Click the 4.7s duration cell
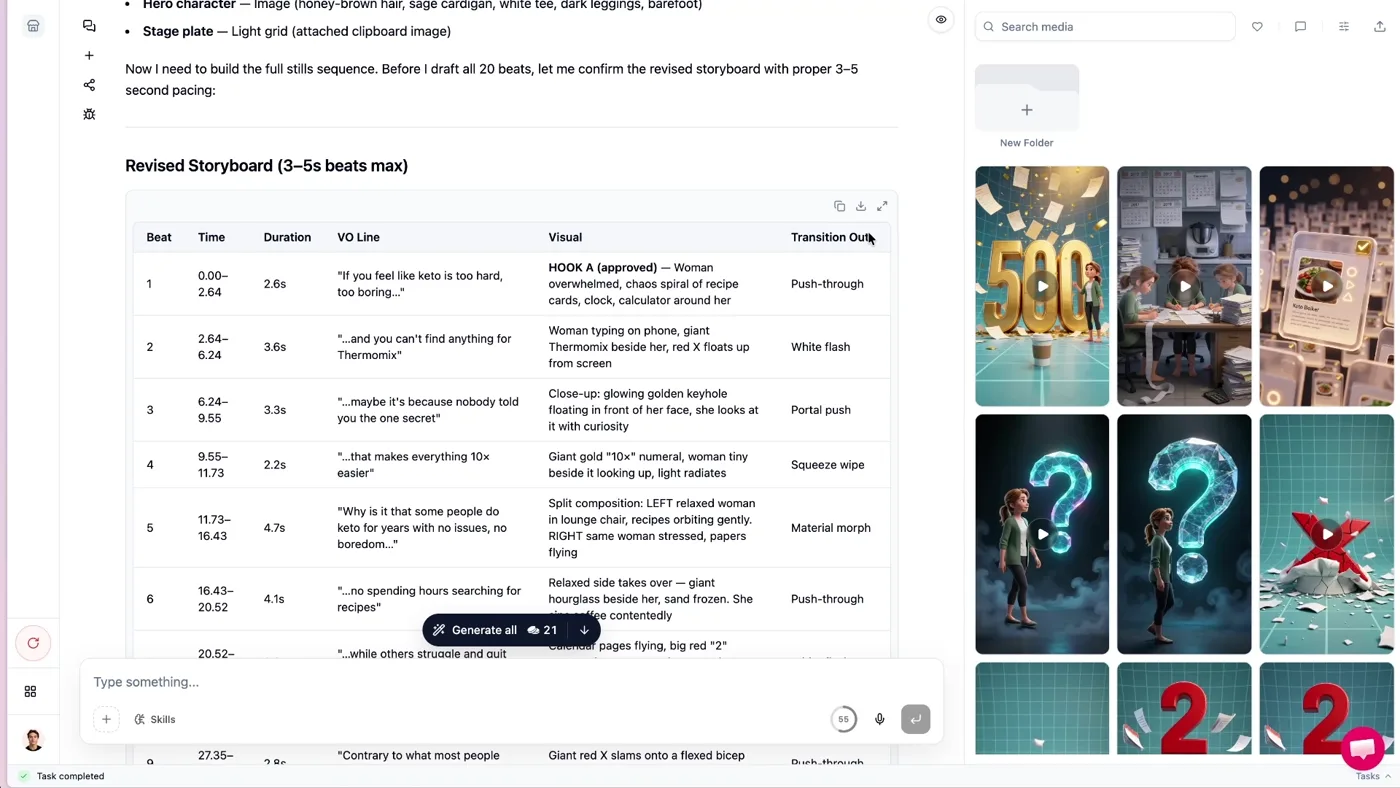Viewport: 1400px width, 788px height. 274,528
